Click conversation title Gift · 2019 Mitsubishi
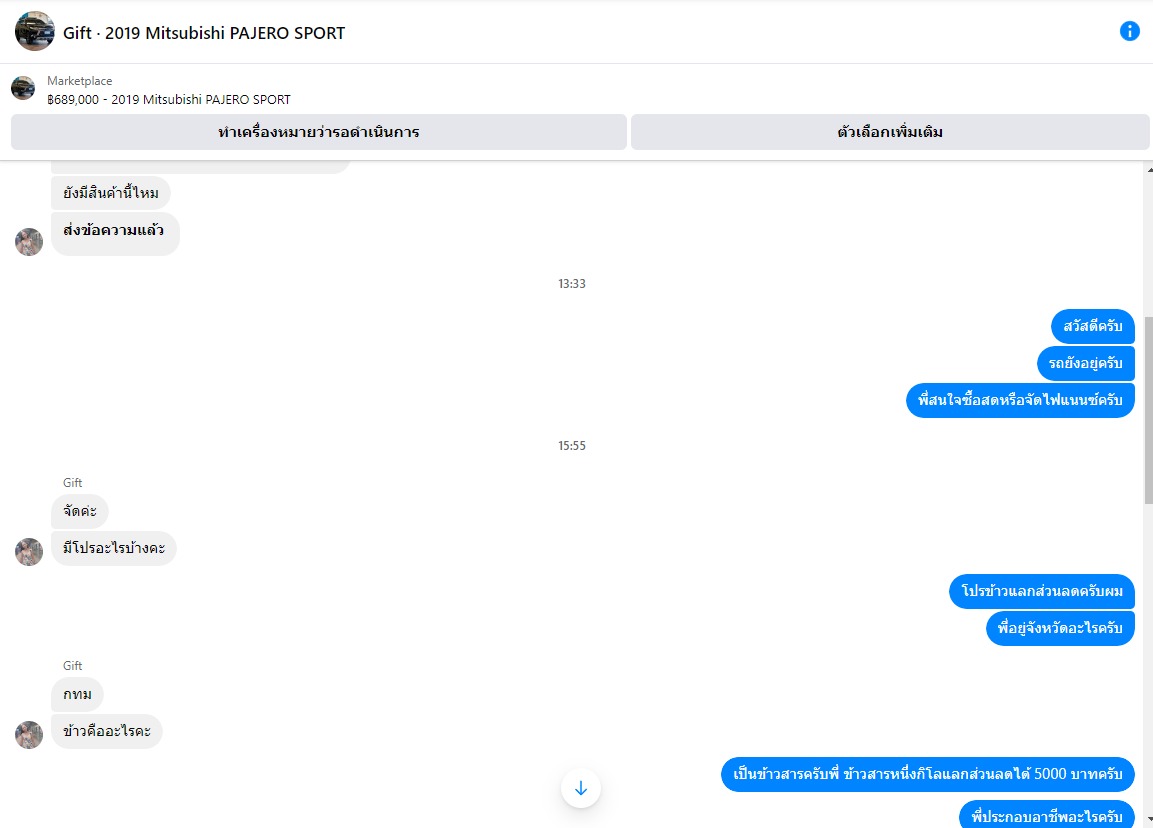Viewport: 1153px width, 828px height. pyautogui.click(x=204, y=33)
